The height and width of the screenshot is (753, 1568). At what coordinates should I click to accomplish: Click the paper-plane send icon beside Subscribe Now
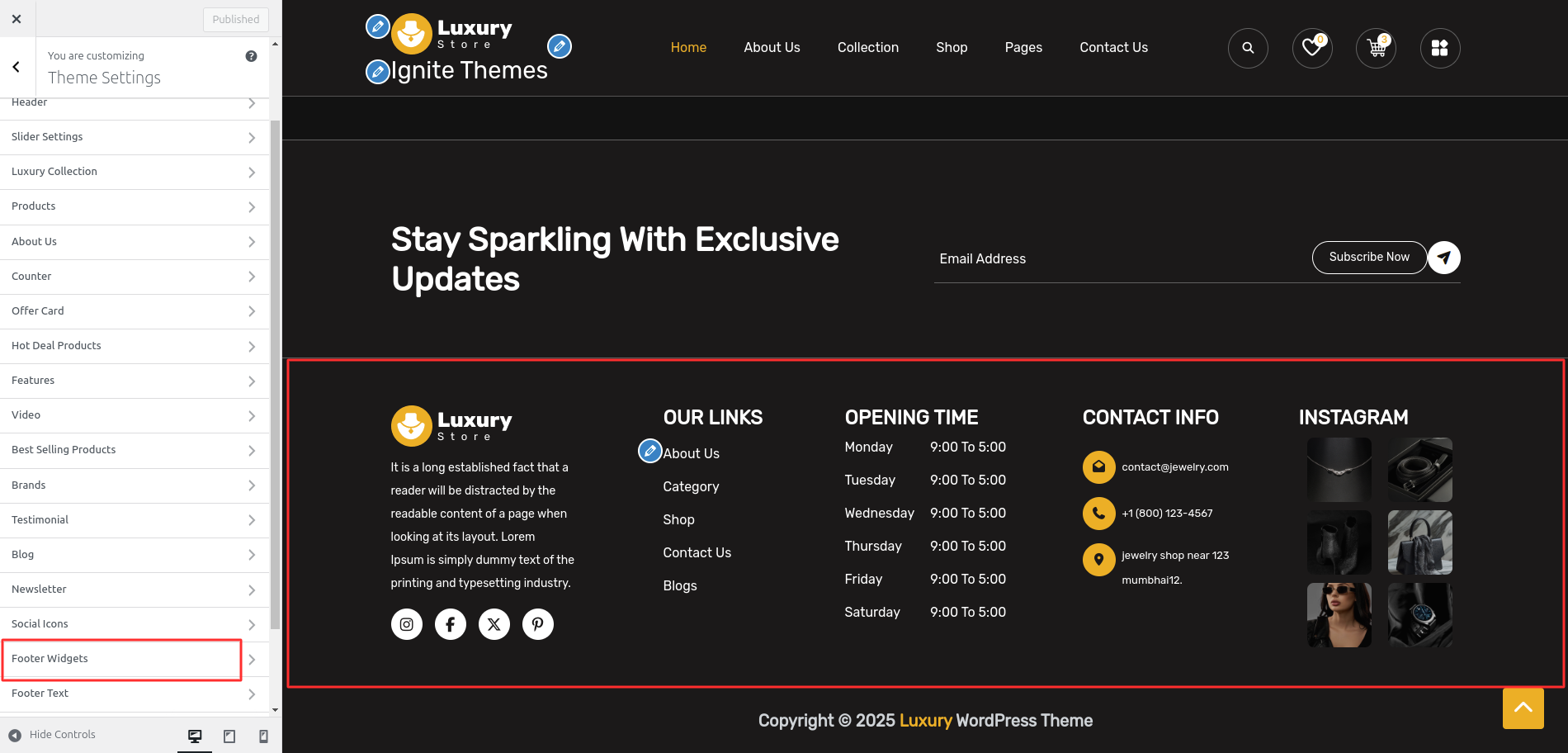(1443, 258)
